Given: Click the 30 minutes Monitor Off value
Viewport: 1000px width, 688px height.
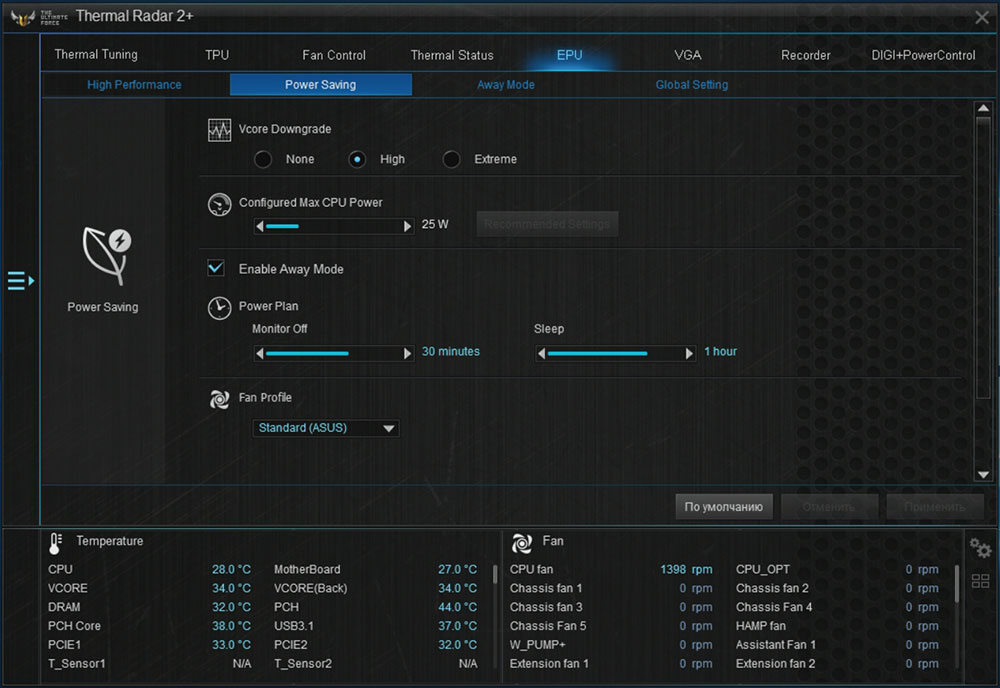Looking at the screenshot, I should click(450, 351).
